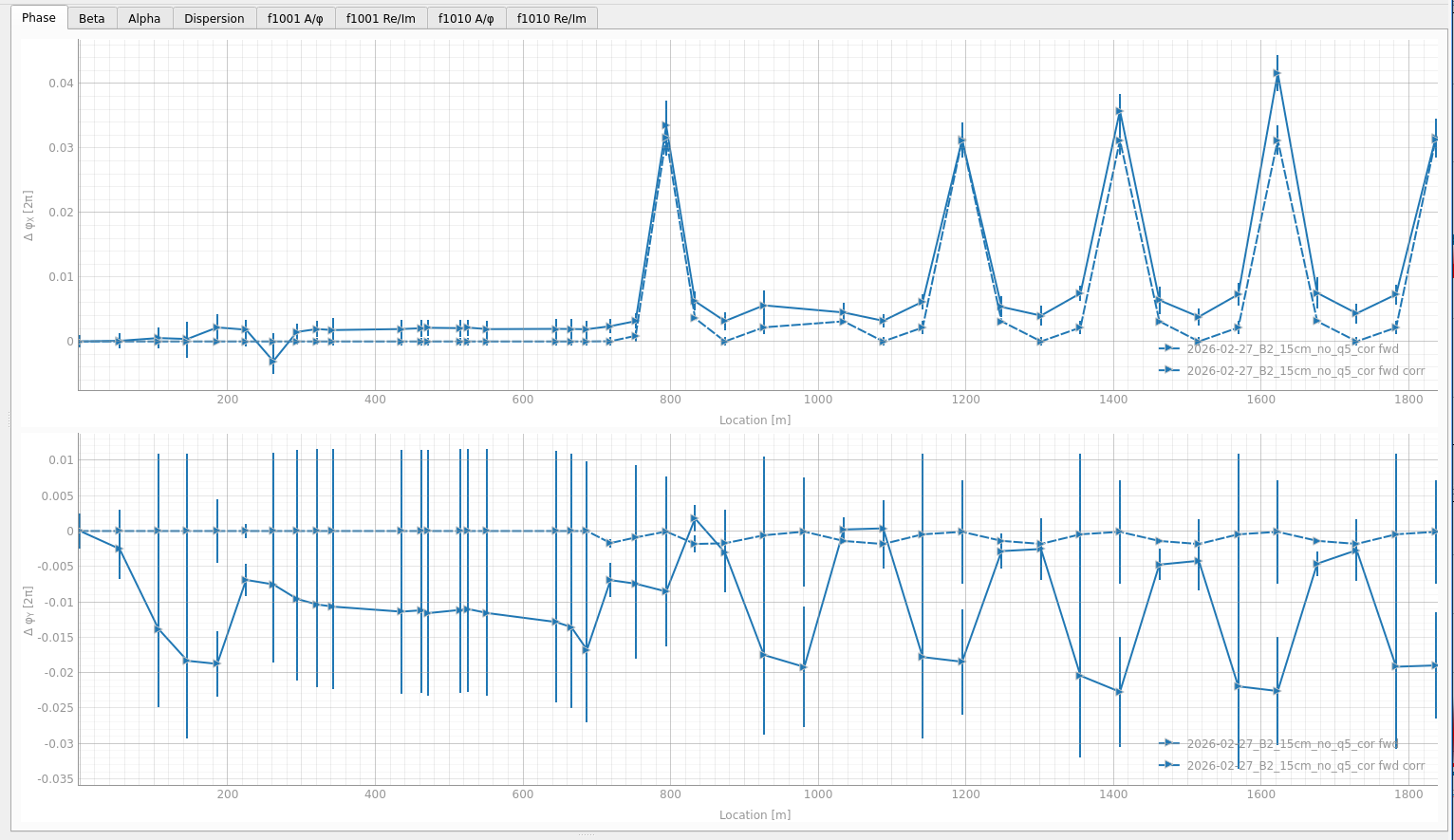1454x840 pixels.
Task: Click top plot legend entry ending 'fwd'
Action: [x=1293, y=348]
